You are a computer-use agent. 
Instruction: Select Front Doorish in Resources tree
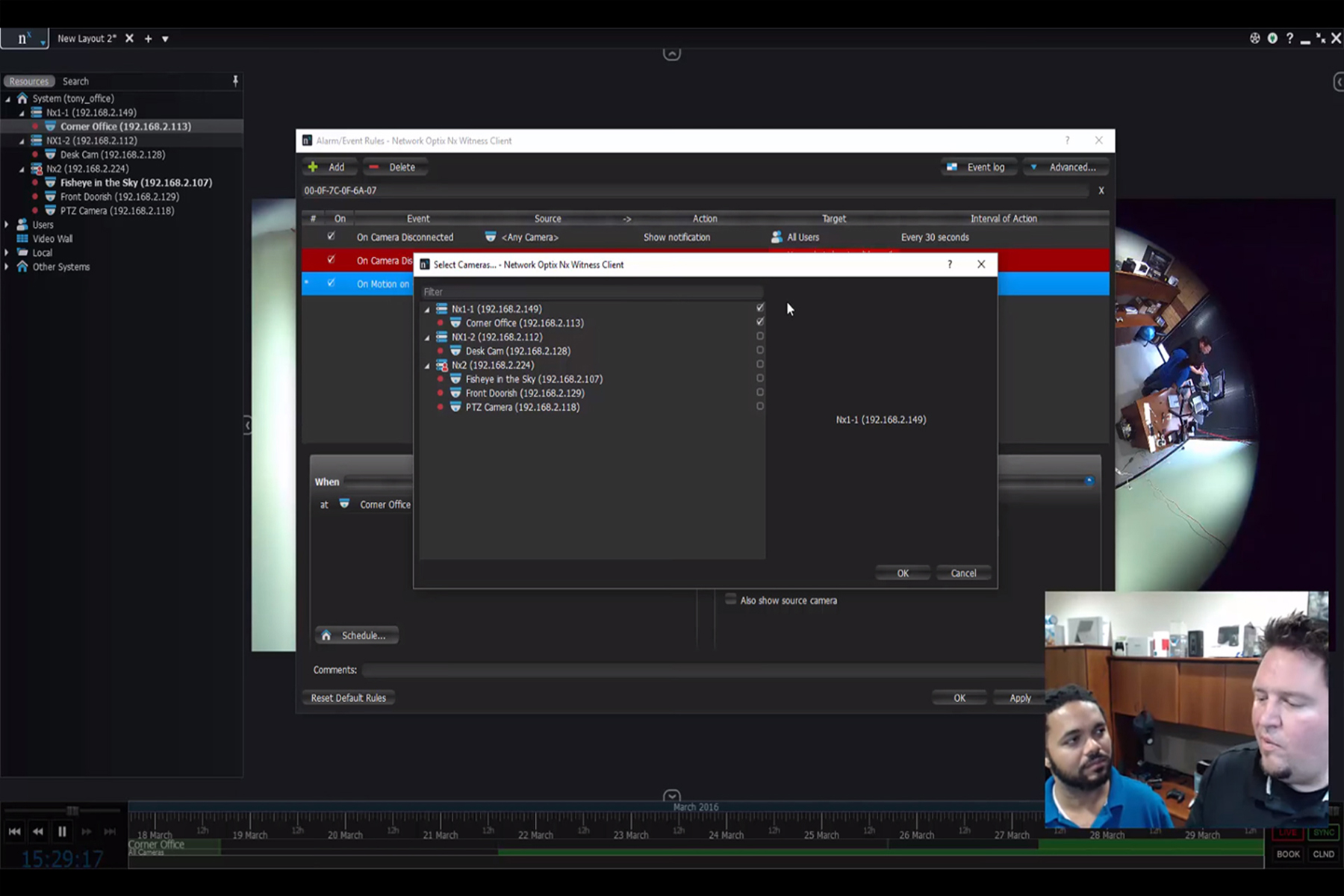point(119,197)
